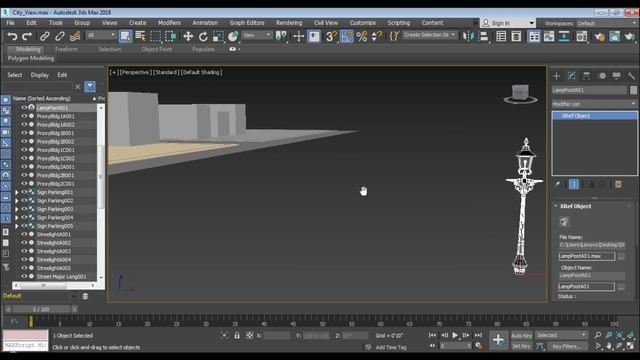Jump to the start frame
Screen dimensions: 640x360
432,336
